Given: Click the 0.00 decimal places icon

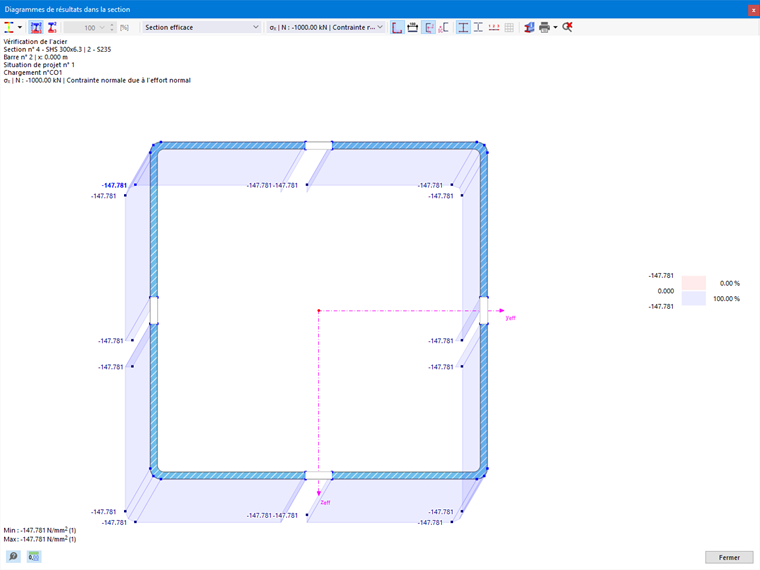Looking at the screenshot, I should pyautogui.click(x=33, y=556).
